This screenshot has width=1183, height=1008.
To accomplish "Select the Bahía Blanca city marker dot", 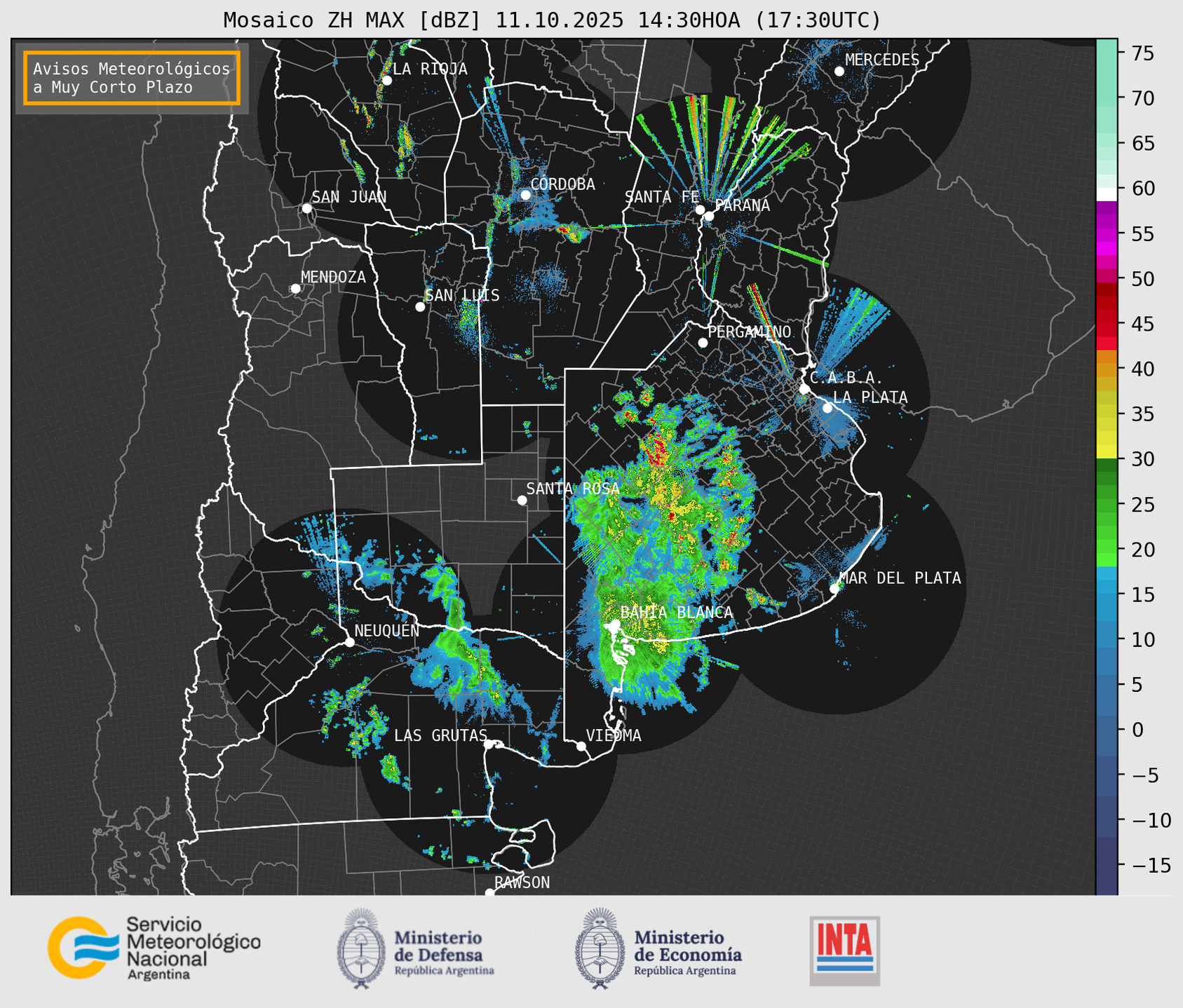I will (614, 624).
